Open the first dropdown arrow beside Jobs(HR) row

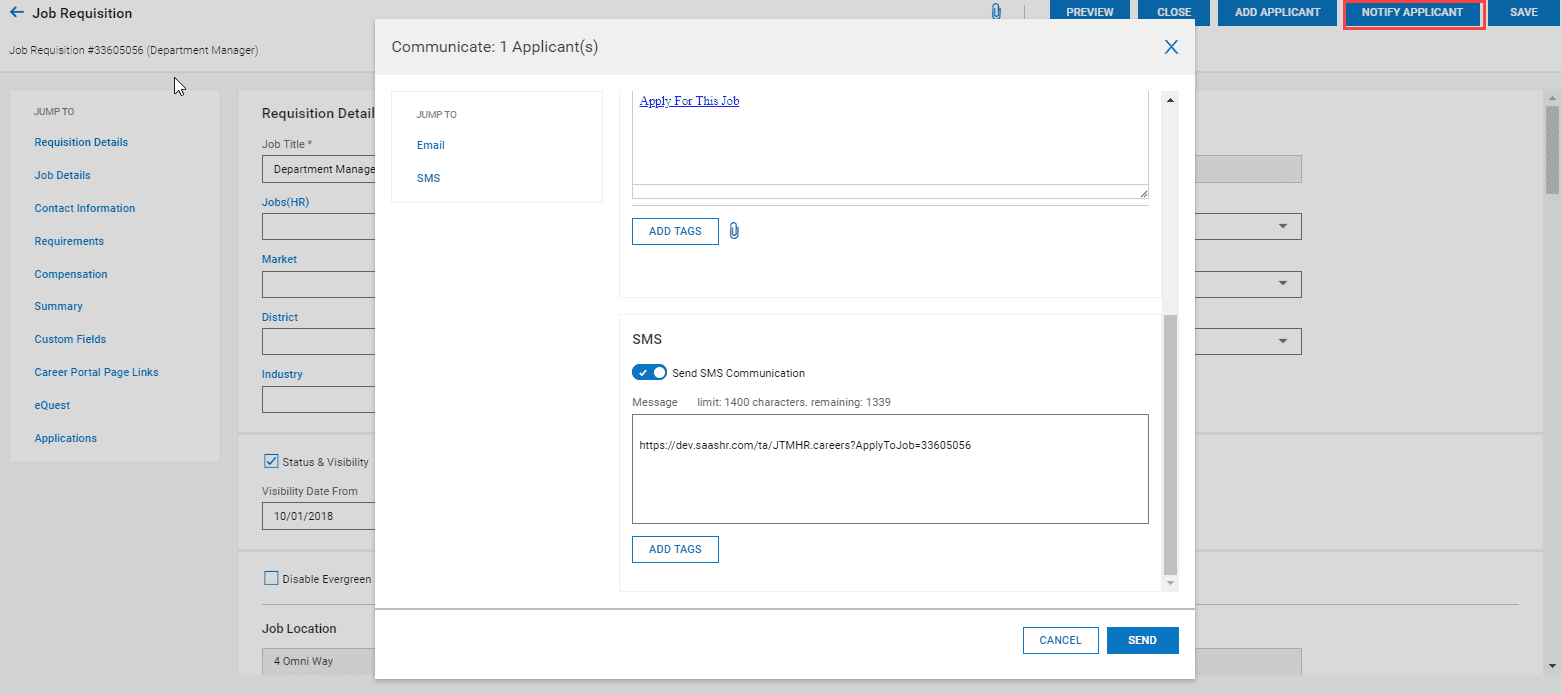click(x=1283, y=227)
